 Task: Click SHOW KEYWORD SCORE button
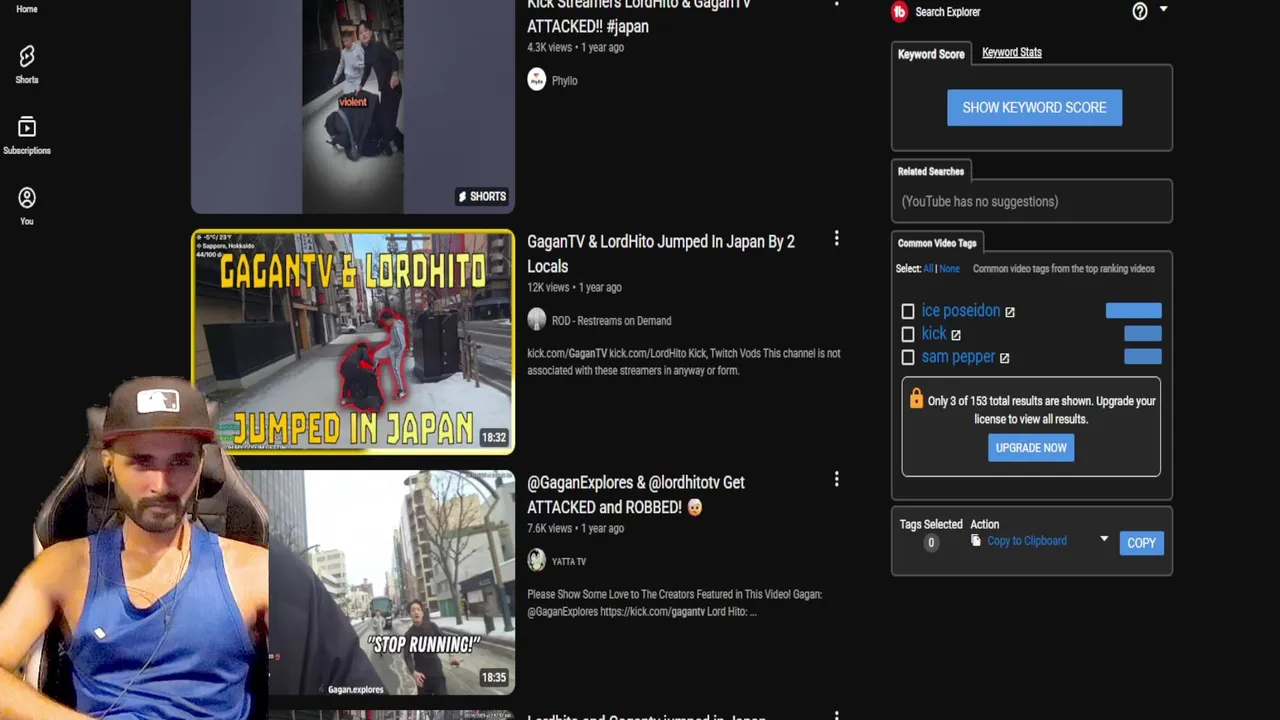point(1034,107)
